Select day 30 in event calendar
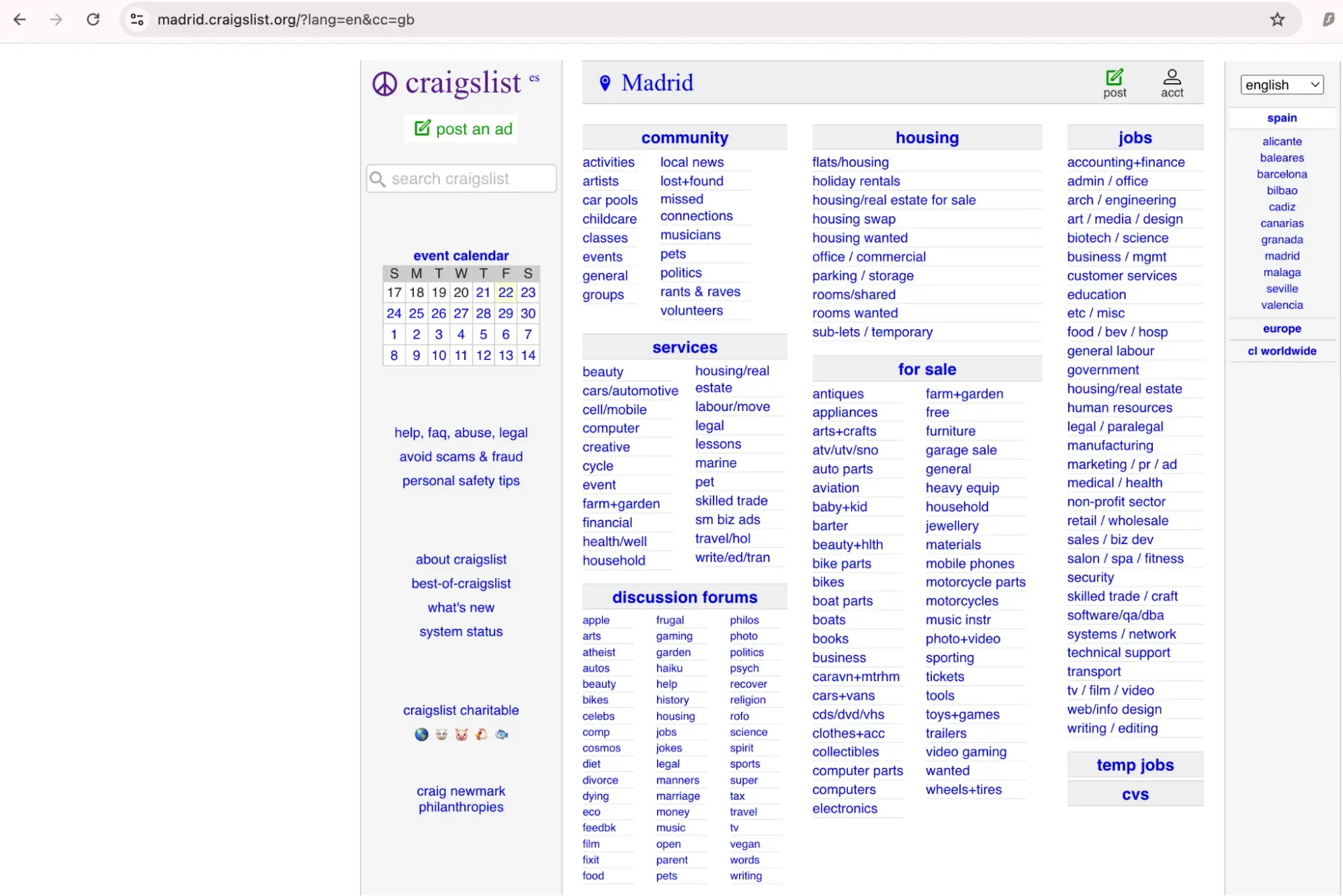This screenshot has width=1343, height=896. [x=528, y=313]
